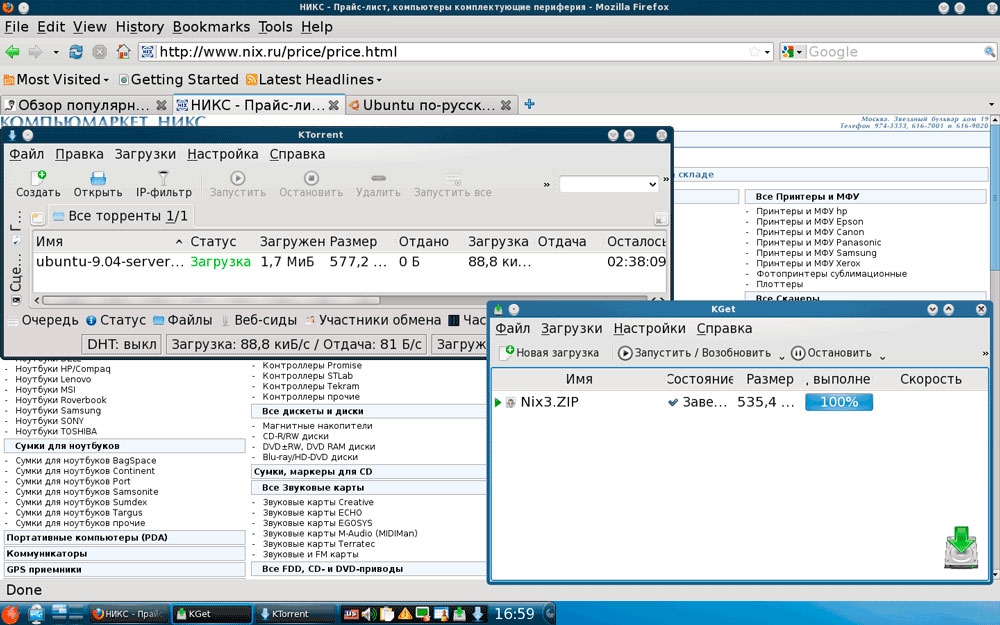Screen dimensions: 1000x625
Task: Click the Создать (create torrent) icon in KTorrent
Action: [38, 179]
